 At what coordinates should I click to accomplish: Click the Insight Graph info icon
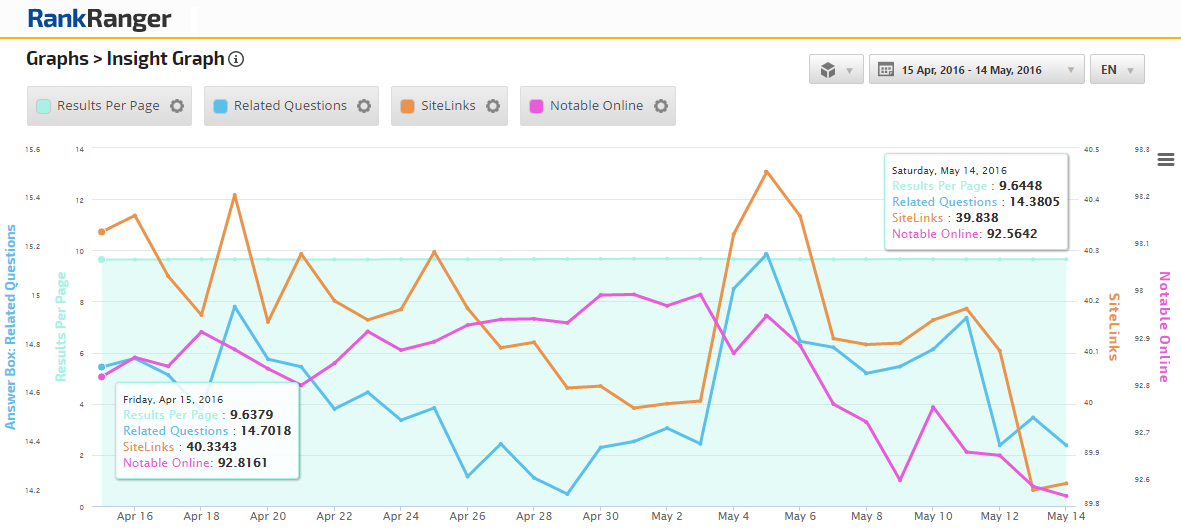click(x=236, y=59)
